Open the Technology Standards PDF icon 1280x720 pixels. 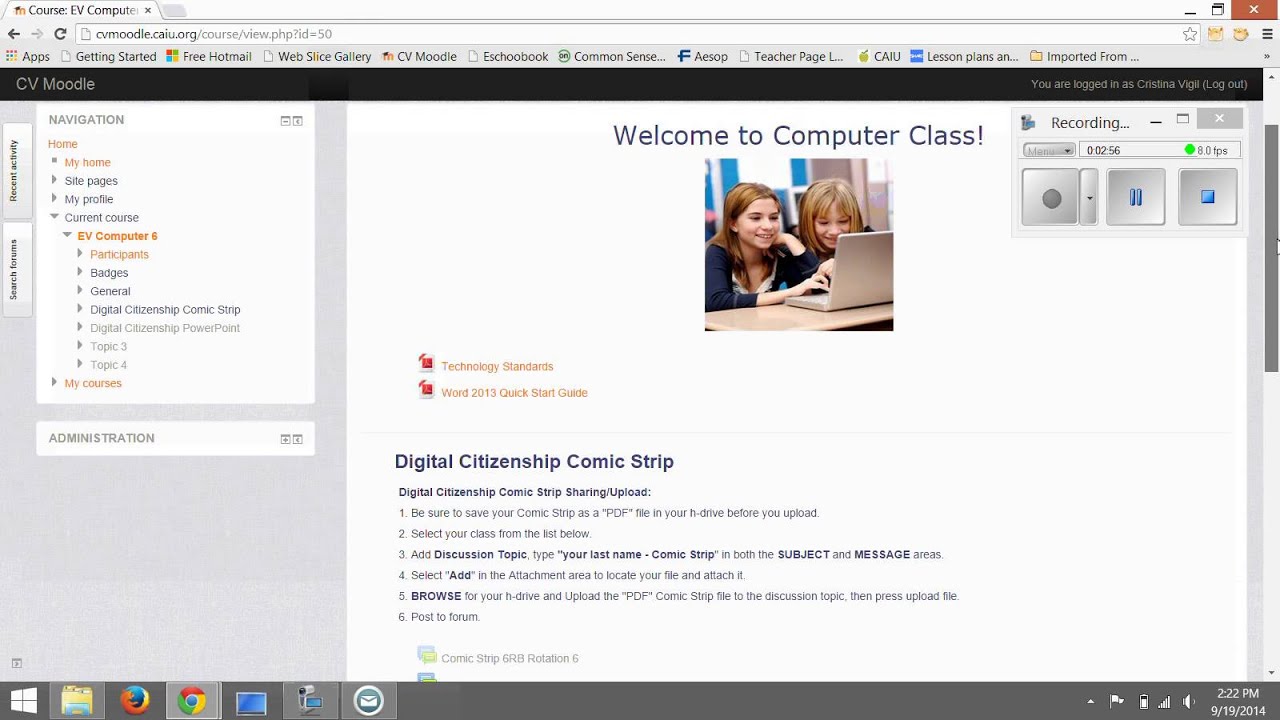pos(427,364)
